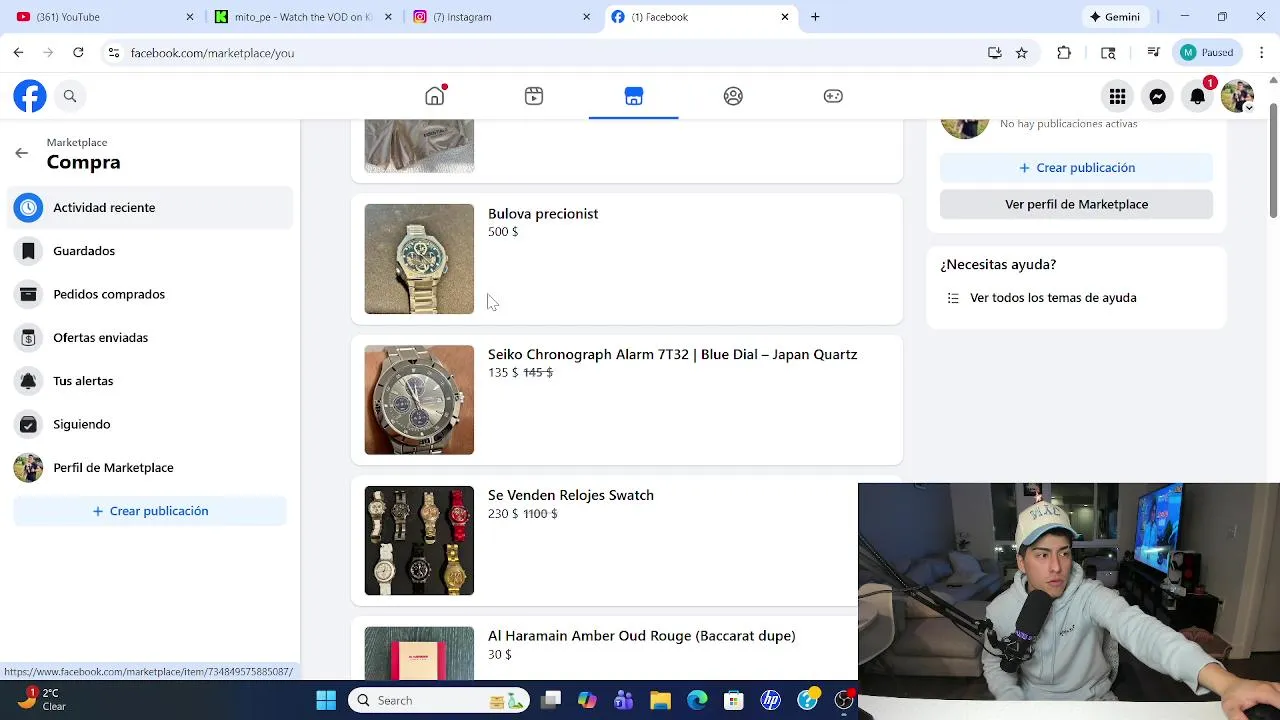Open a new browser tab
This screenshot has width=1280, height=720.
pyautogui.click(x=815, y=17)
